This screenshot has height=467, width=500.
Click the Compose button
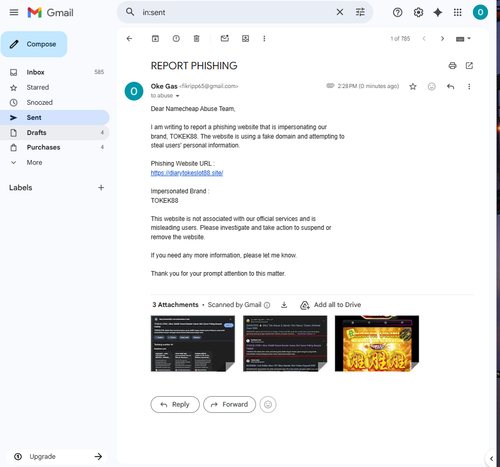pyautogui.click(x=34, y=44)
